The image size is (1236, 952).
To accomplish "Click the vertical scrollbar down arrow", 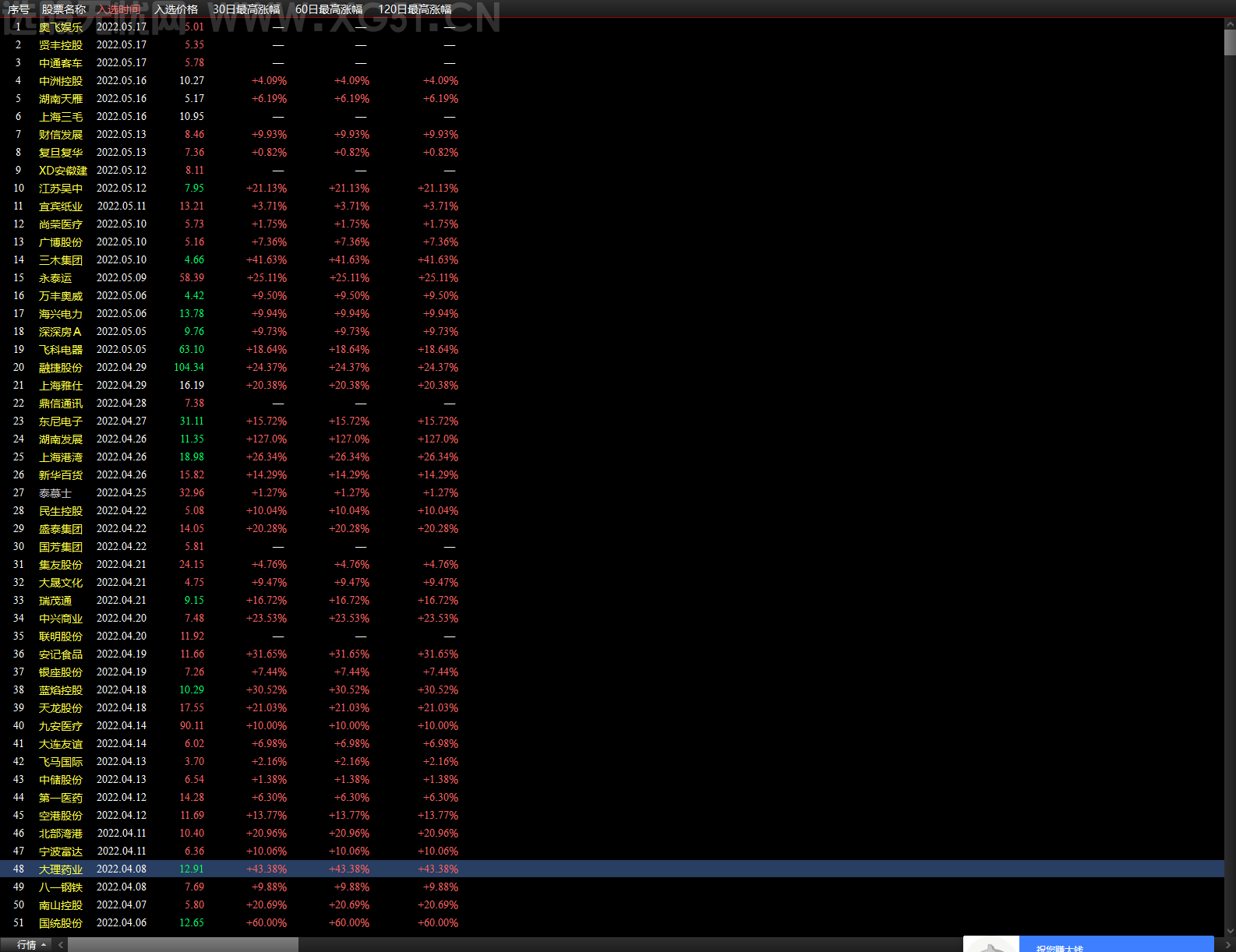I will [1230, 931].
